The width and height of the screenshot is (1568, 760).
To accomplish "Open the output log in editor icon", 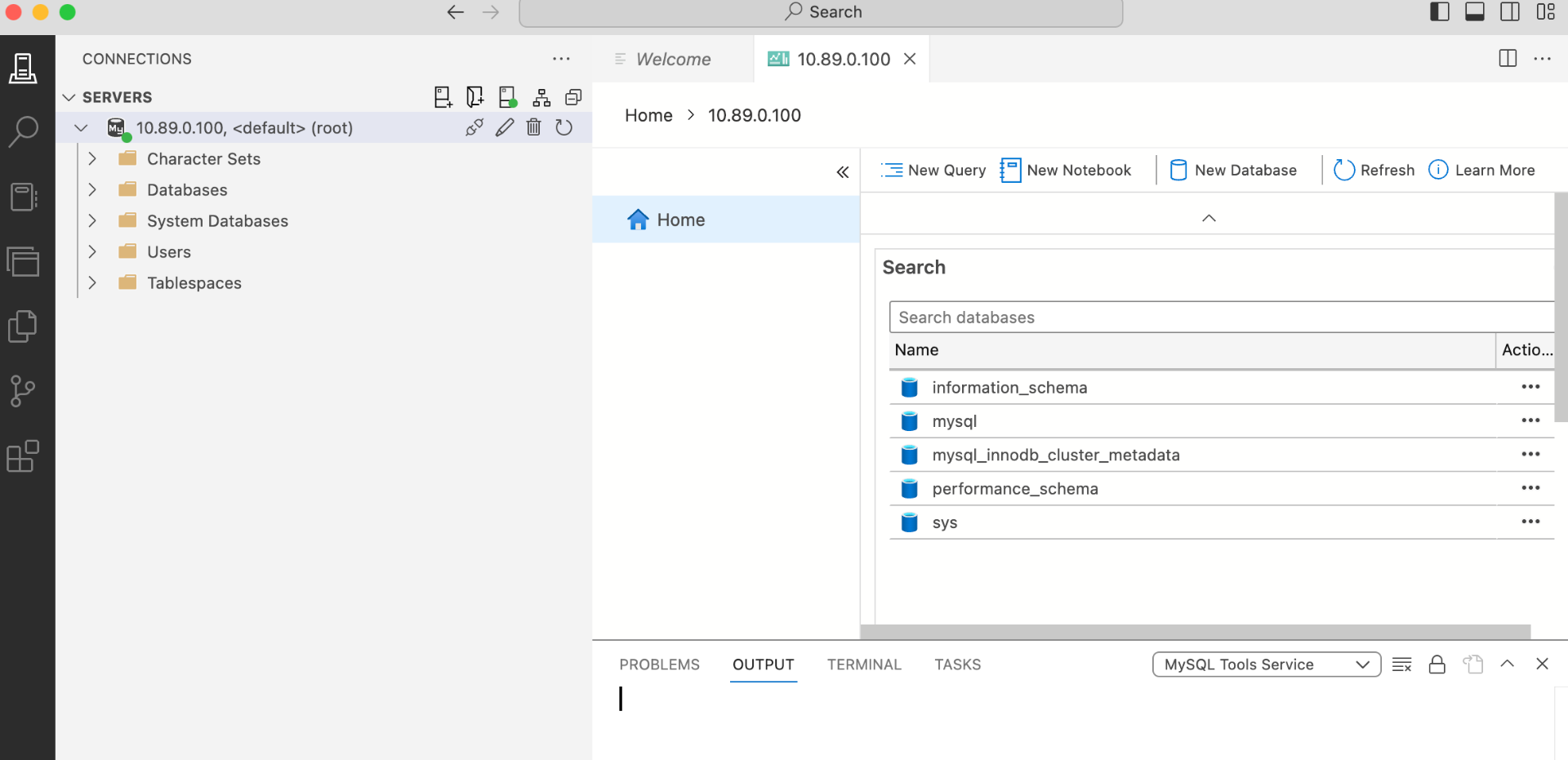I will [x=1473, y=664].
